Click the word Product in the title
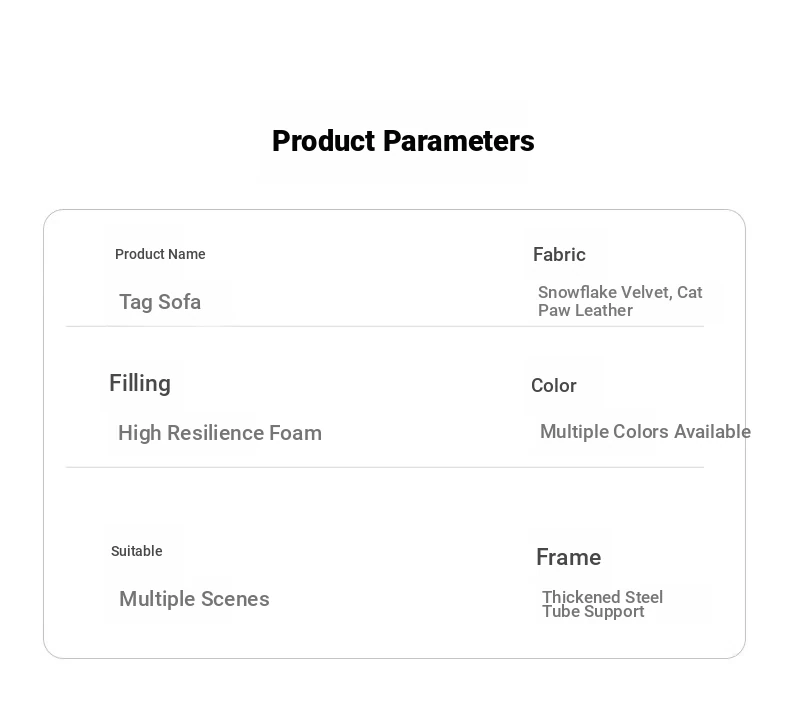This screenshot has width=790, height=718. tap(324, 141)
